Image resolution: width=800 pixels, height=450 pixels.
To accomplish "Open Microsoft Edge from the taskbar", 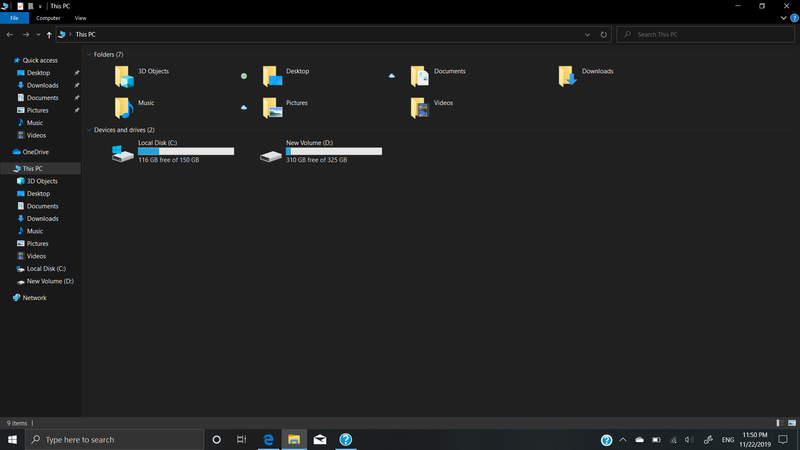I will pyautogui.click(x=268, y=439).
